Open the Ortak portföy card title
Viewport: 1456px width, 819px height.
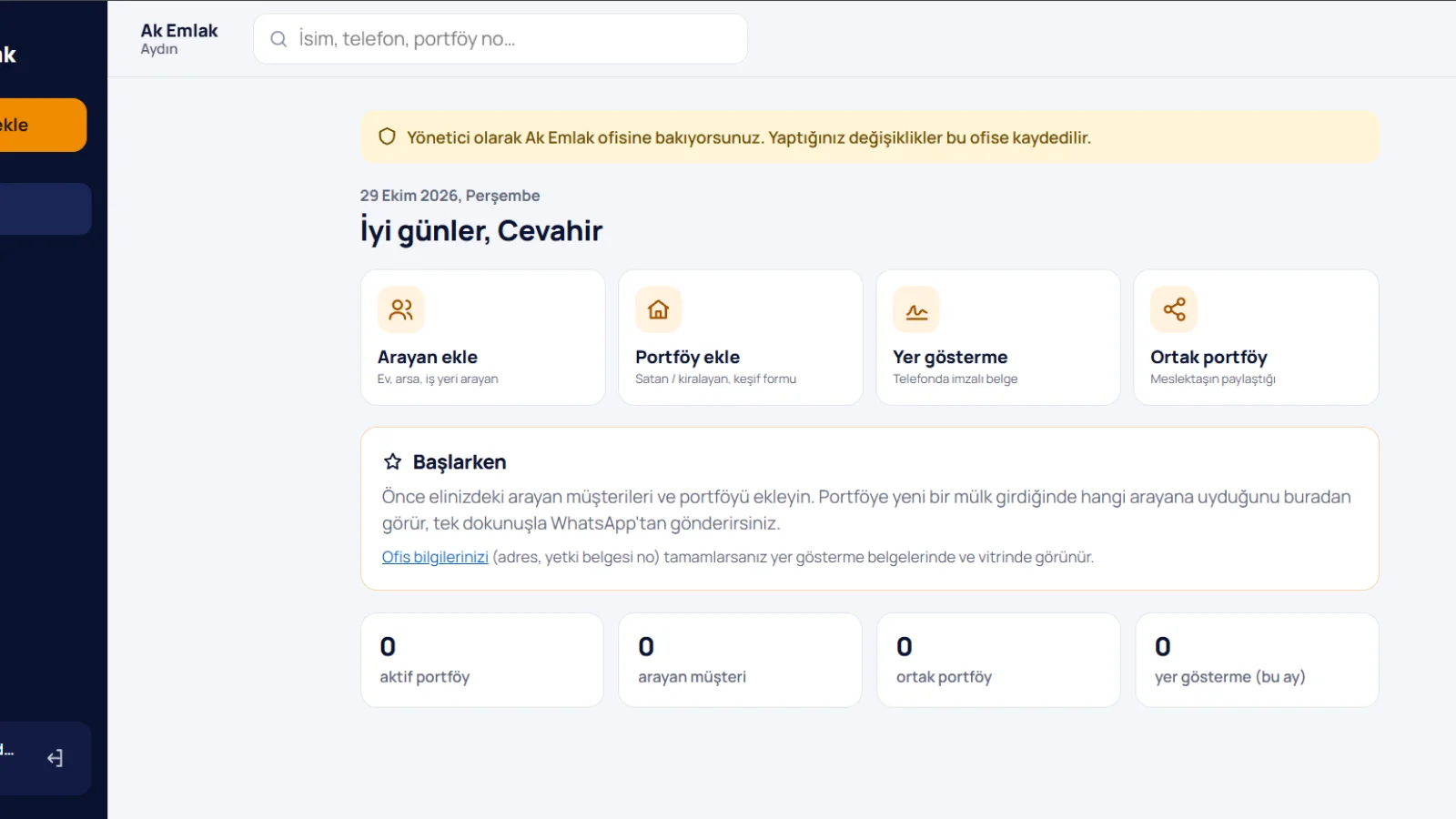[1208, 357]
